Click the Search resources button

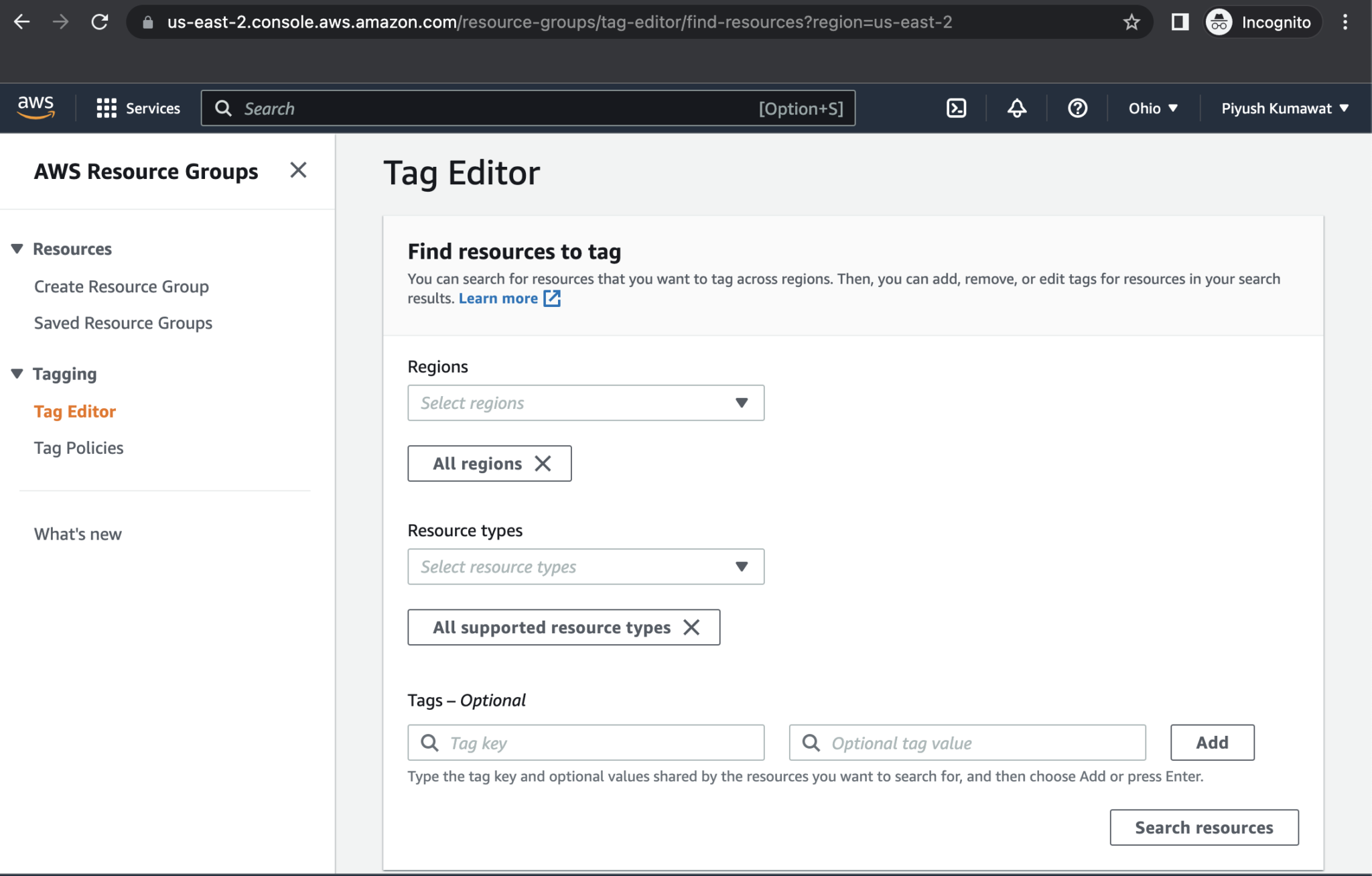[x=1204, y=827]
